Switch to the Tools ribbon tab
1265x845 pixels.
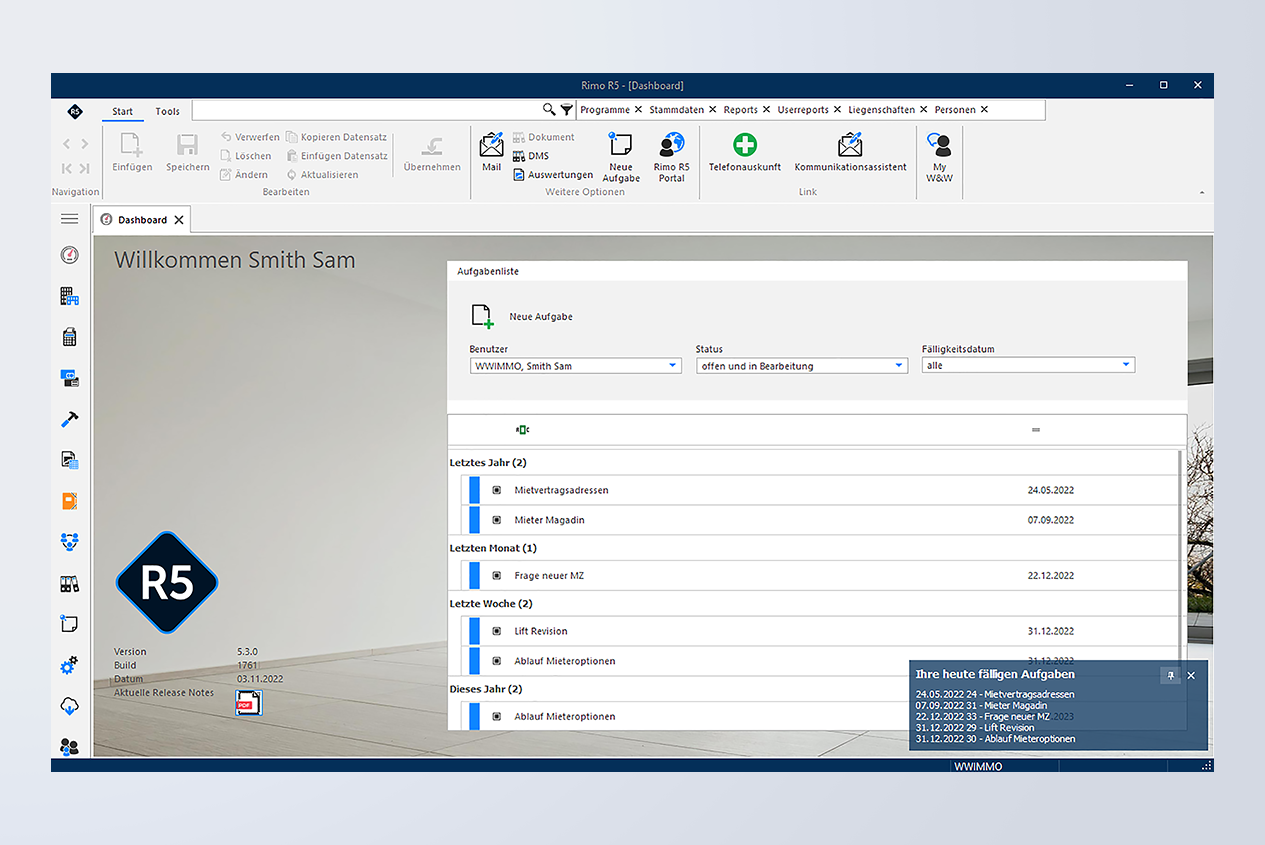pyautogui.click(x=167, y=111)
